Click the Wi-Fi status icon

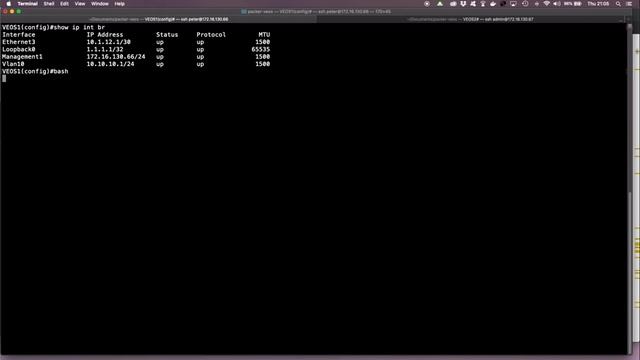click(x=546, y=4)
